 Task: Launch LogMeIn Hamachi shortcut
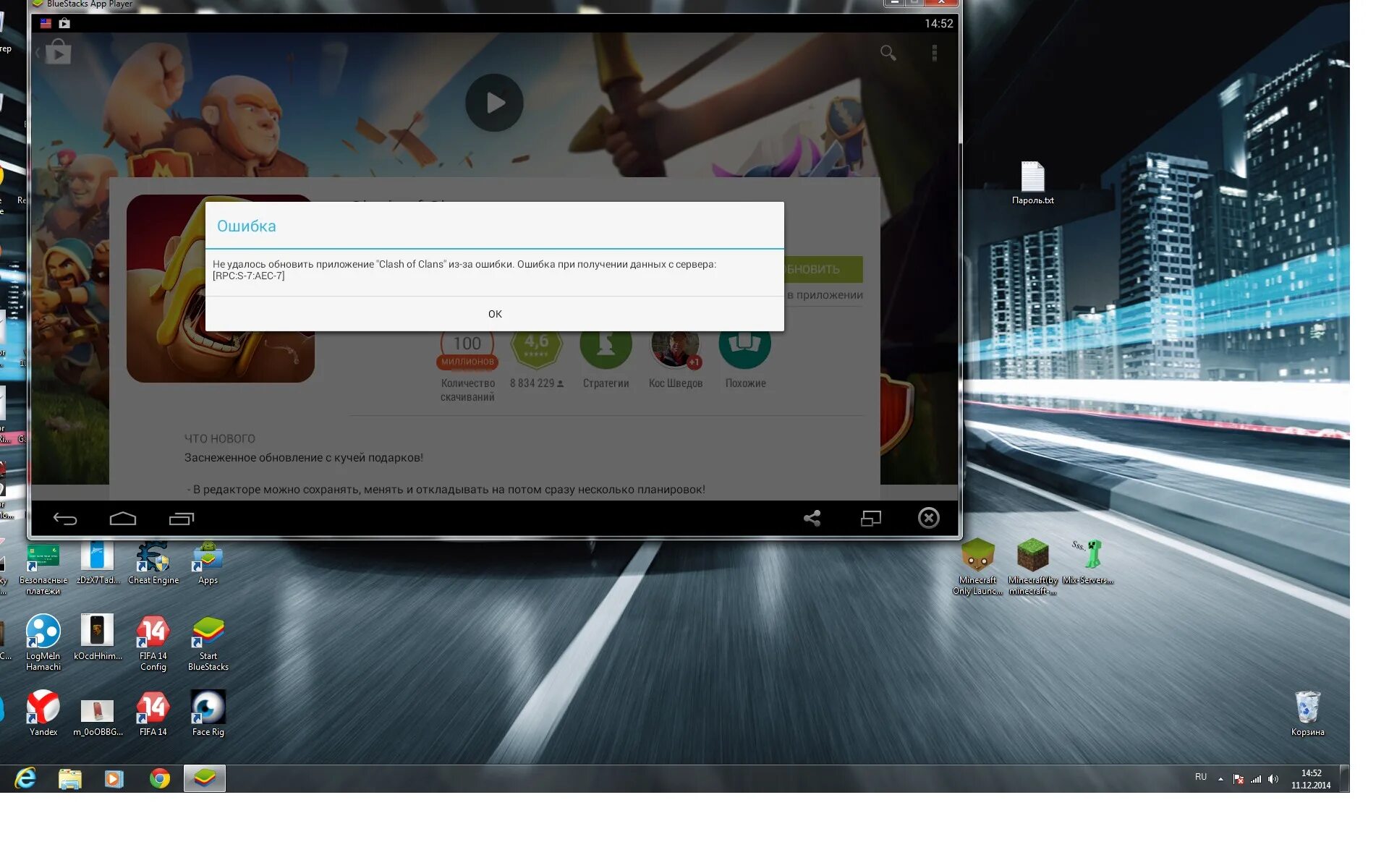[x=43, y=643]
